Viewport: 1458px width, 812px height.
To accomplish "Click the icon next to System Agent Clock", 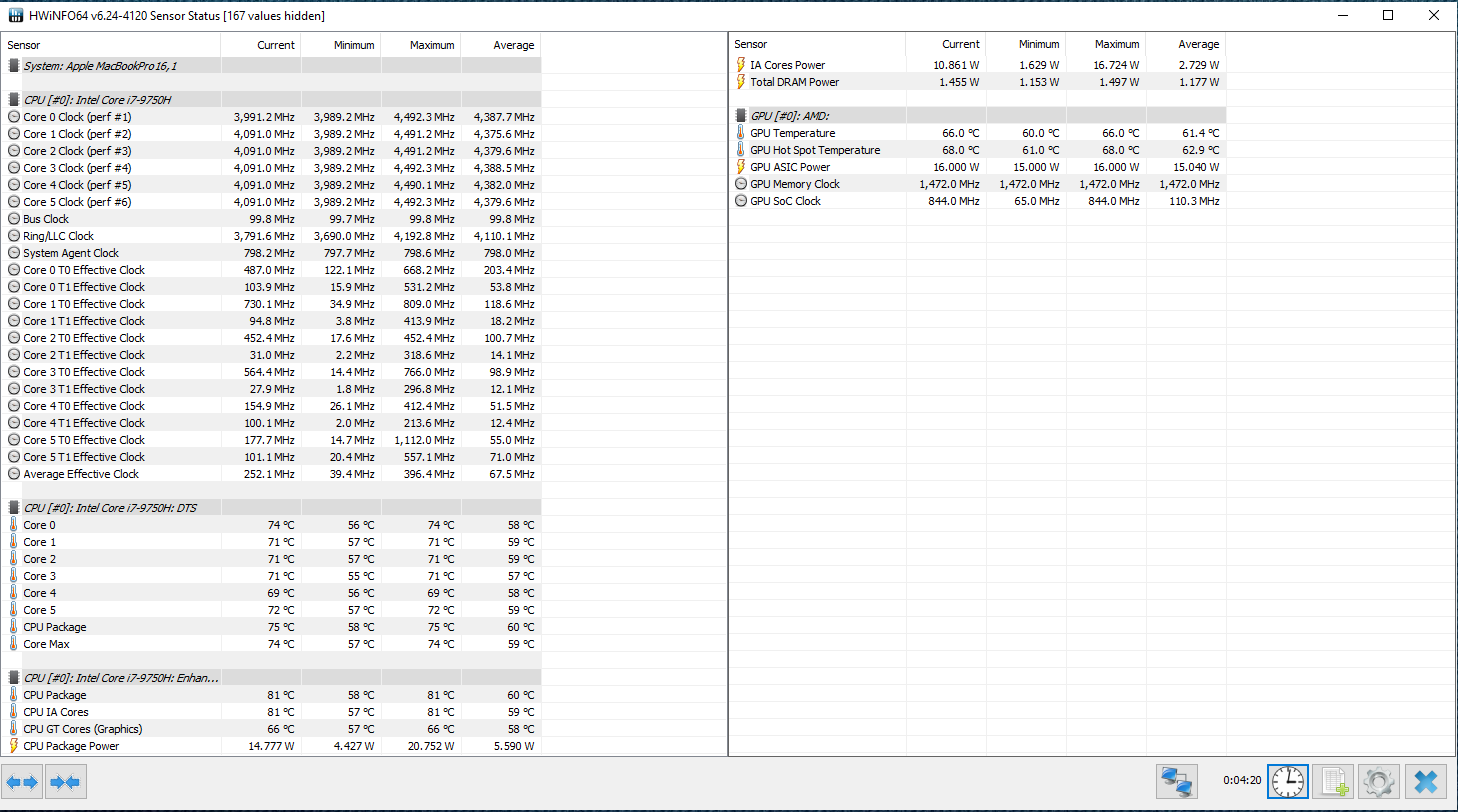I will pos(14,253).
